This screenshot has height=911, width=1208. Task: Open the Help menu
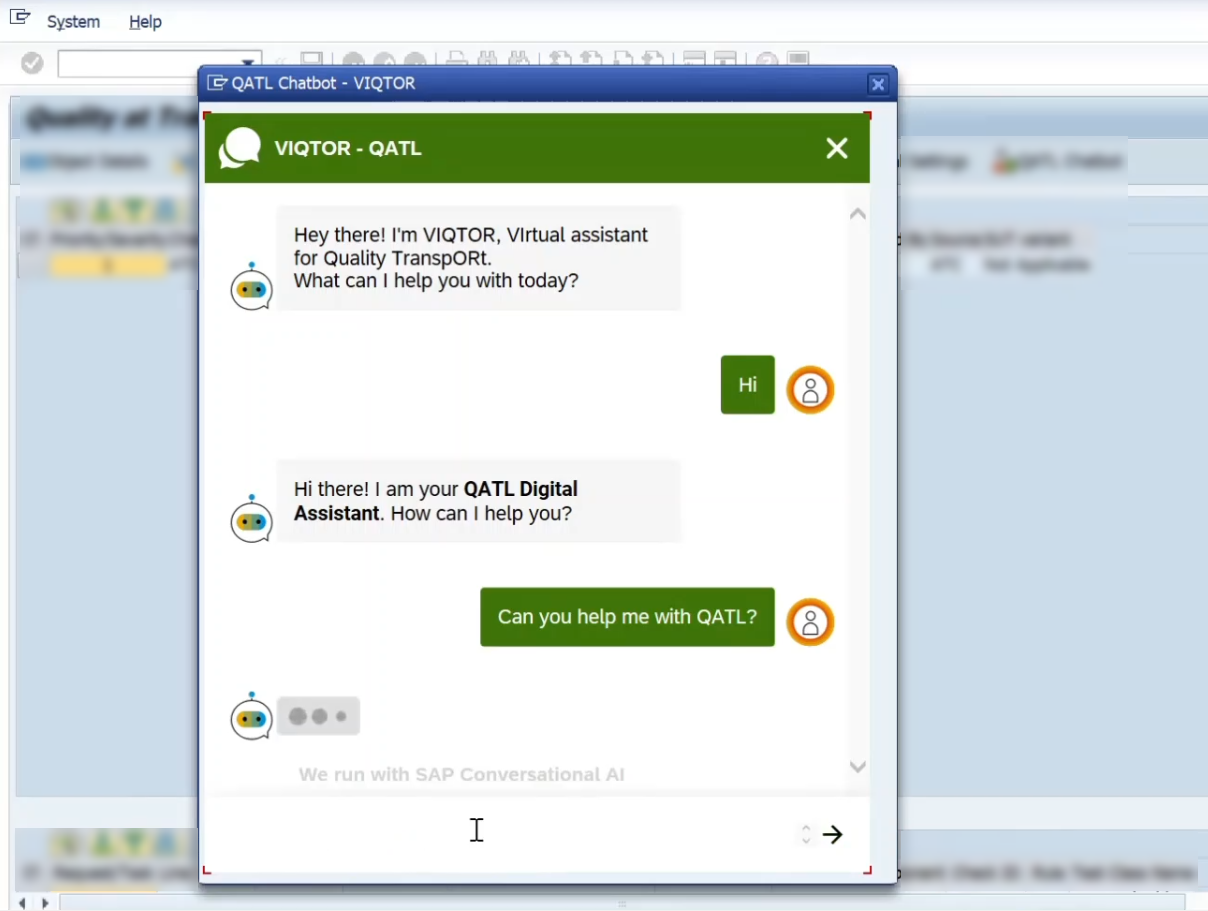click(x=145, y=21)
